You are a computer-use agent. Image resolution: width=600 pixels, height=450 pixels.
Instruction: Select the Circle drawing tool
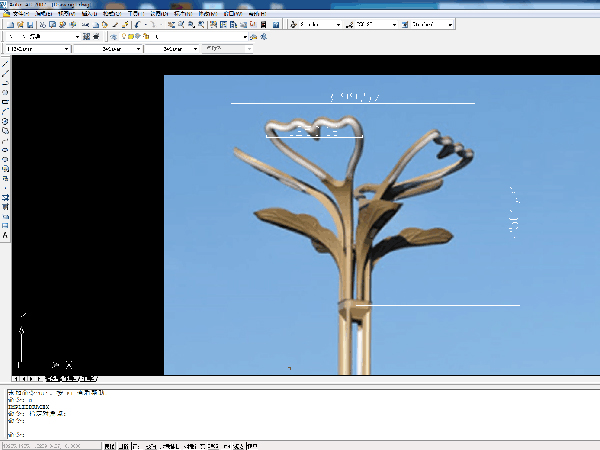(5, 120)
